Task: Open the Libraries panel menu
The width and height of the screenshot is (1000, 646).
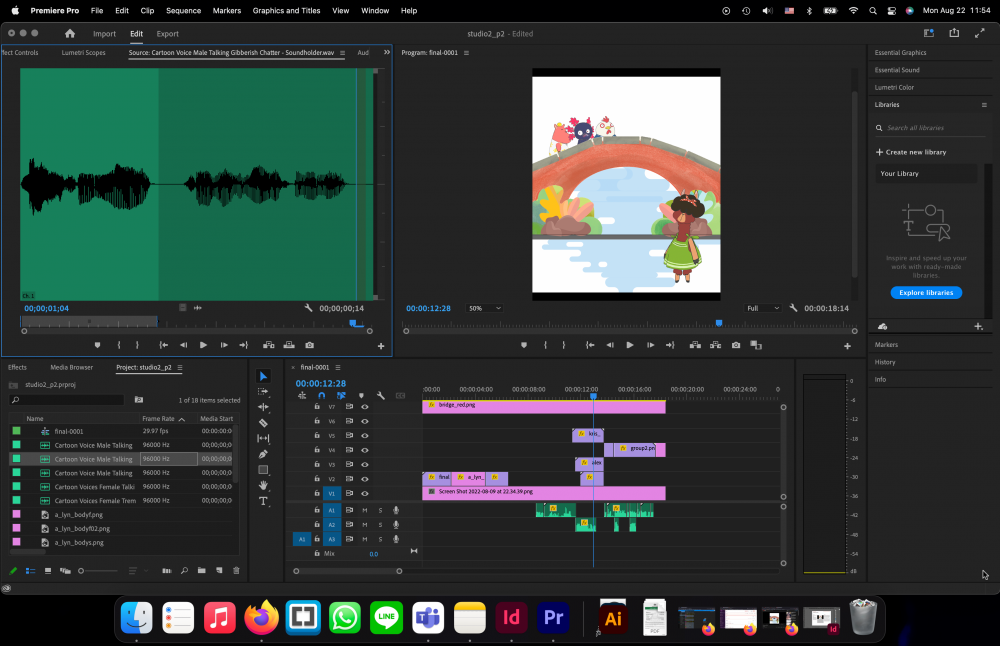Action: click(x=984, y=105)
